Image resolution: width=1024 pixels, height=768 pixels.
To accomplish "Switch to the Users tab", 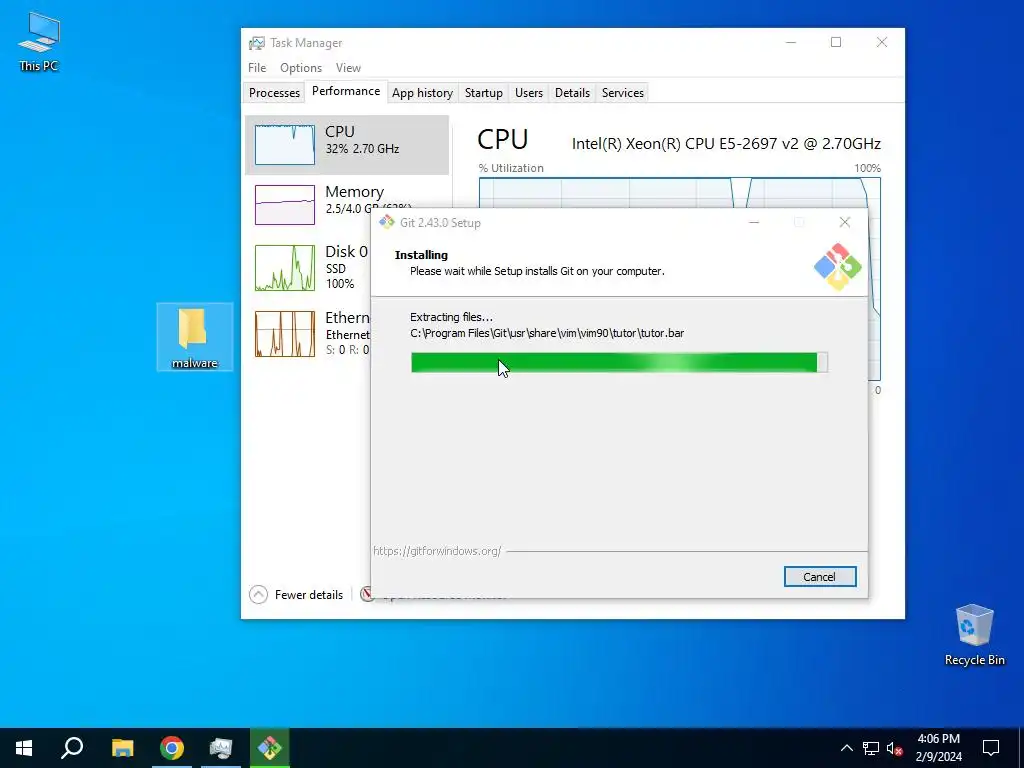I will (x=529, y=93).
